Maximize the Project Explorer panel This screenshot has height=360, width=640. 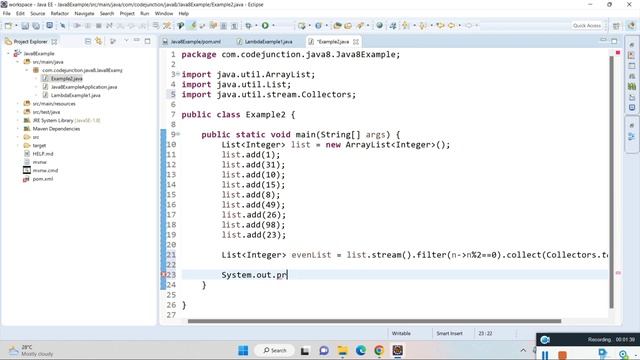click(147, 41)
